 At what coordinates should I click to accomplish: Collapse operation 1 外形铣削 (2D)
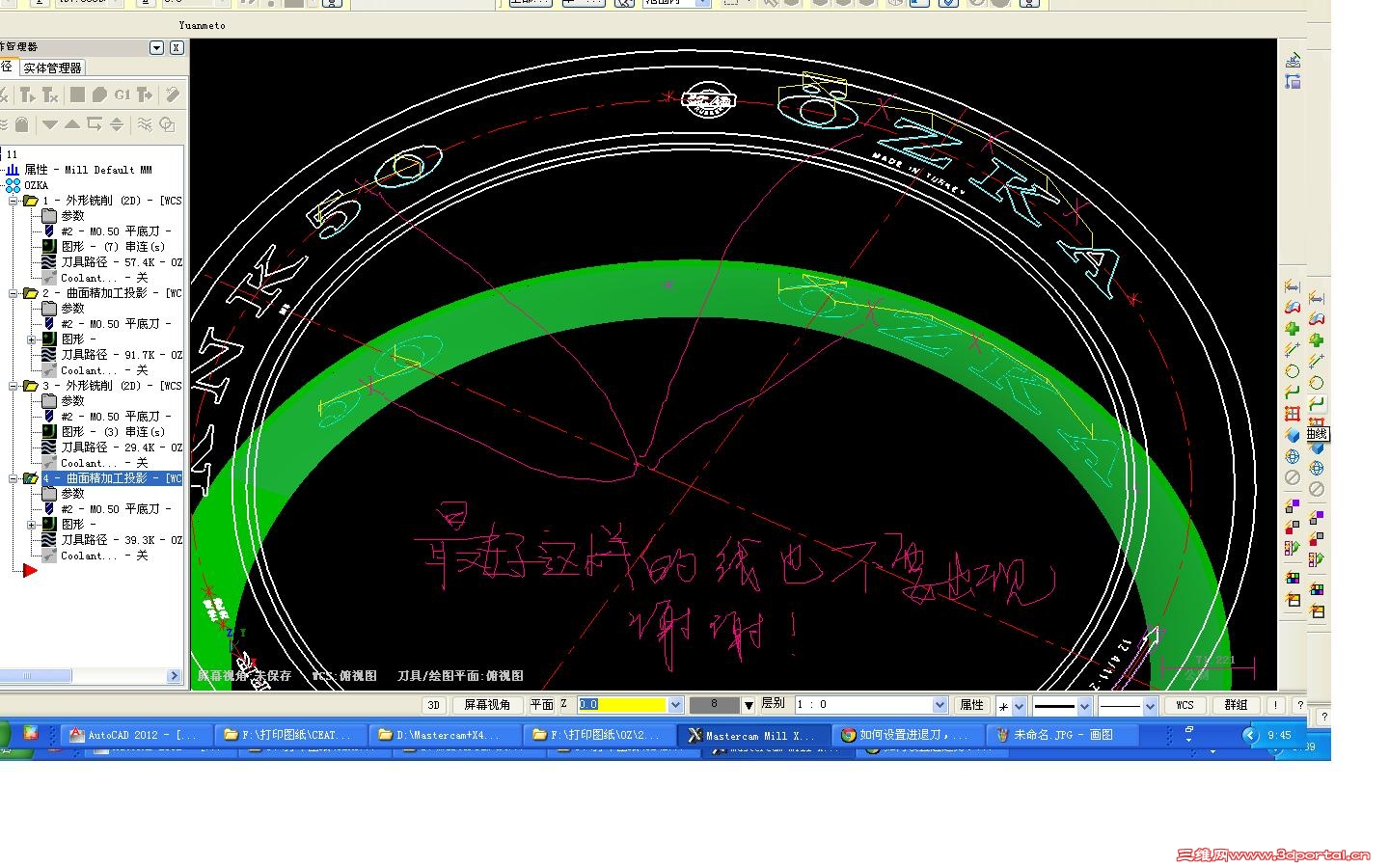[x=14, y=201]
